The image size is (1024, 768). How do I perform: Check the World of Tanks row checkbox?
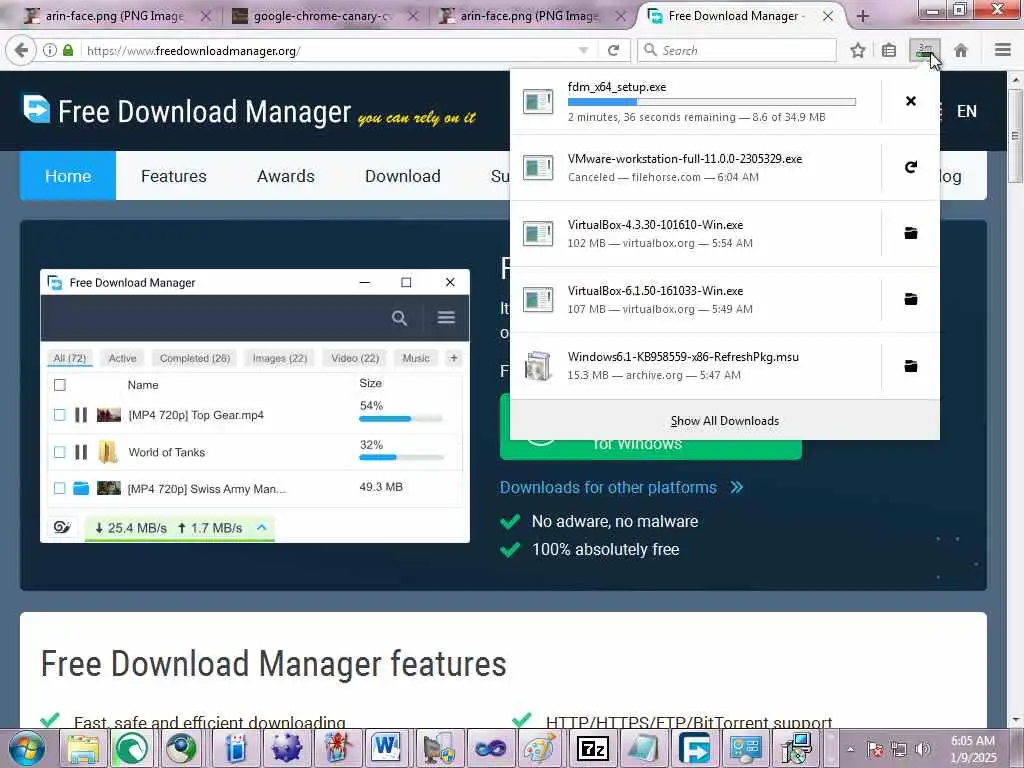pyautogui.click(x=59, y=452)
